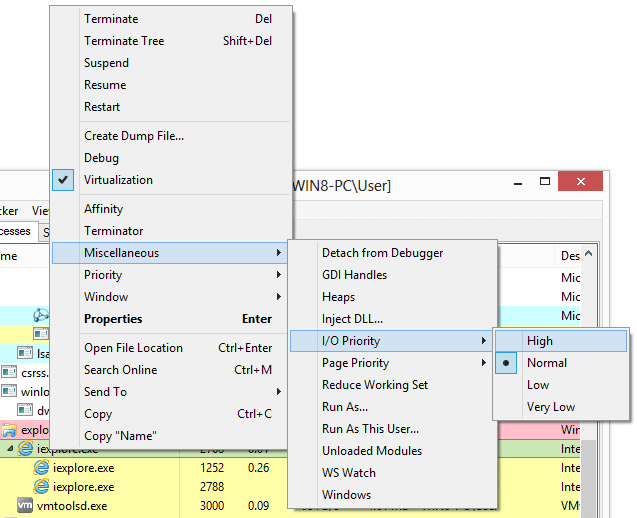This screenshot has width=637, height=518.
Task: Expand the Miscellaneous submenu
Action: (x=170, y=253)
